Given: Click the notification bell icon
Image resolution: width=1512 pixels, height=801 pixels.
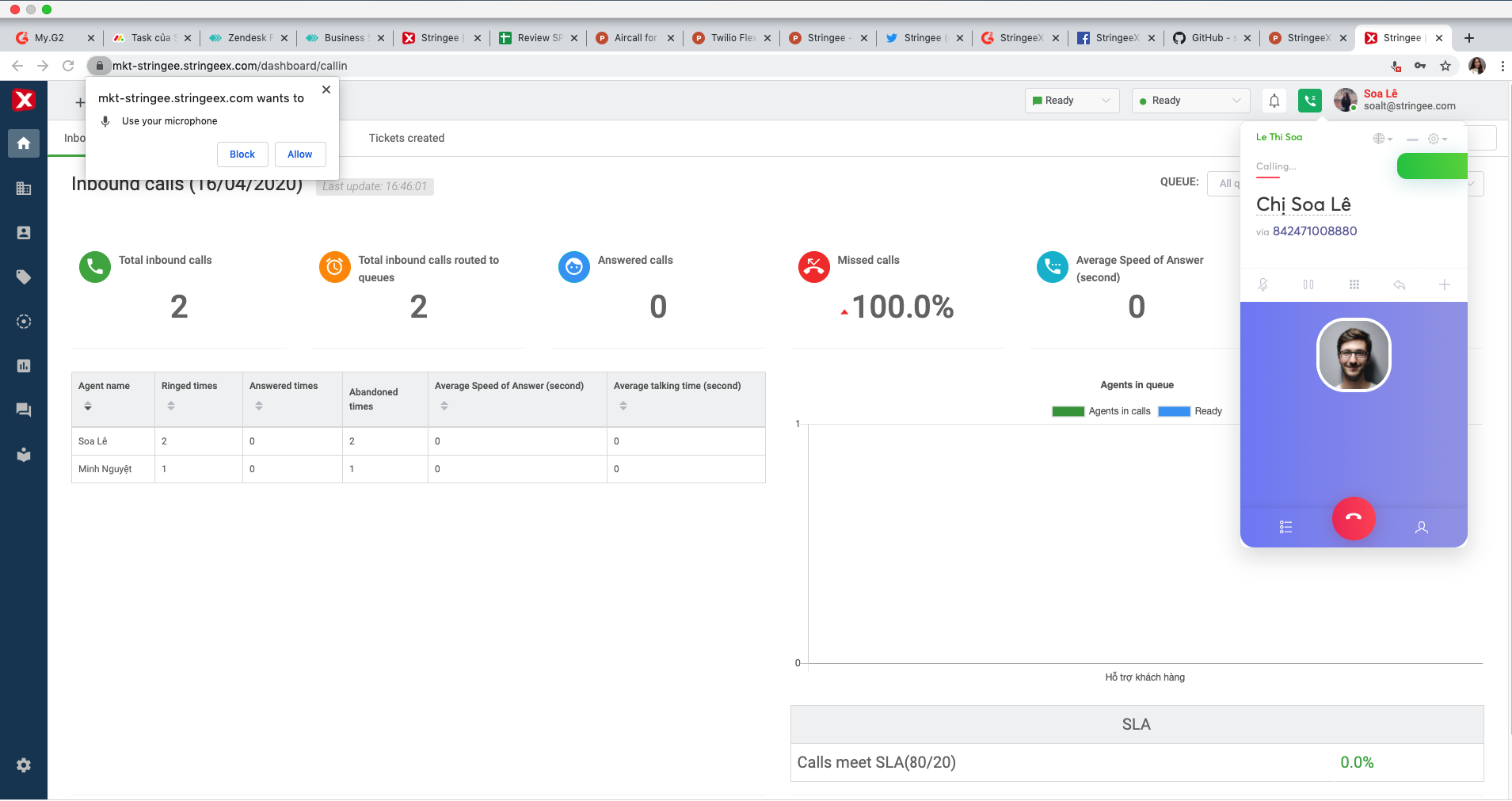Looking at the screenshot, I should tap(1274, 101).
